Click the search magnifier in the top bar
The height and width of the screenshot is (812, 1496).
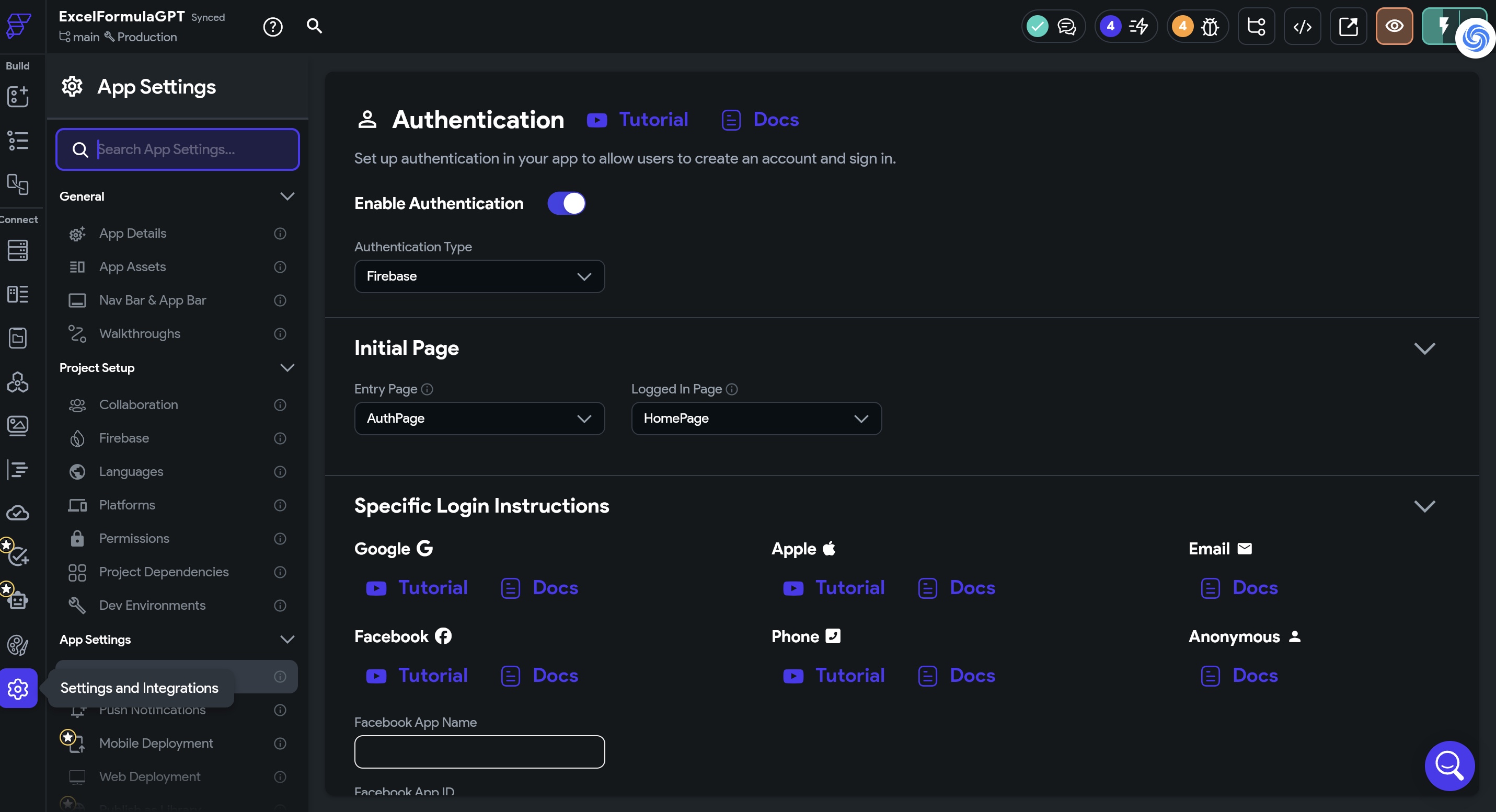[314, 26]
